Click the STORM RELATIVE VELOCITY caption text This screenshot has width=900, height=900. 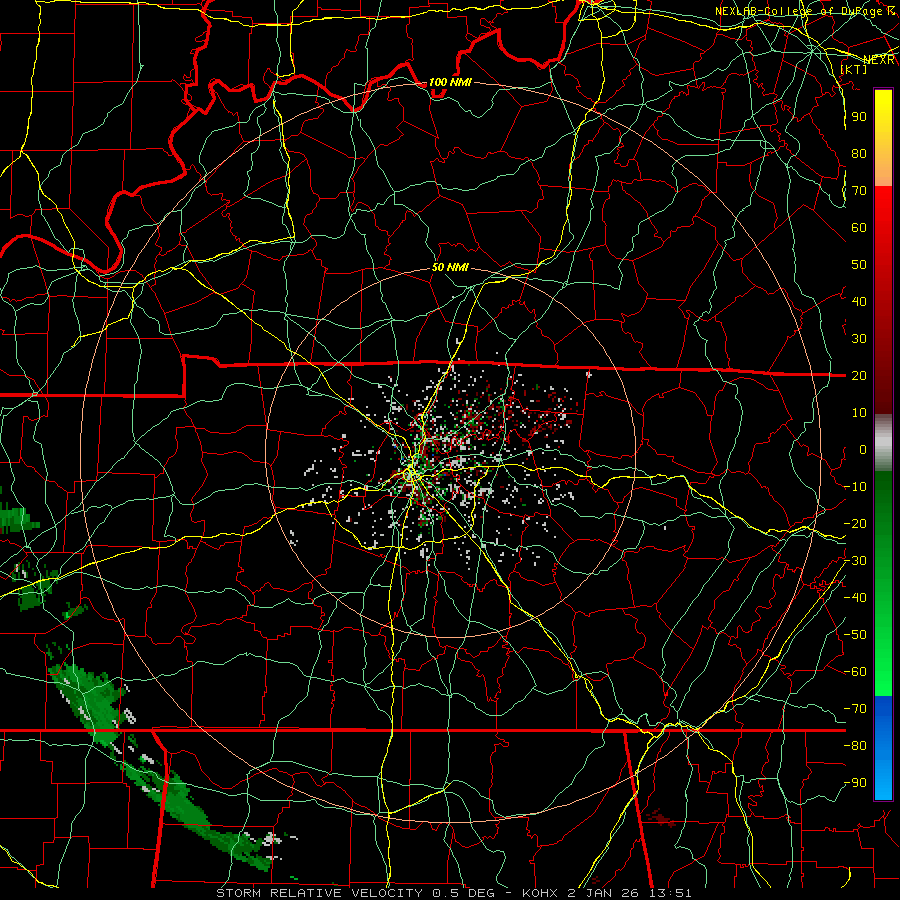[319, 893]
